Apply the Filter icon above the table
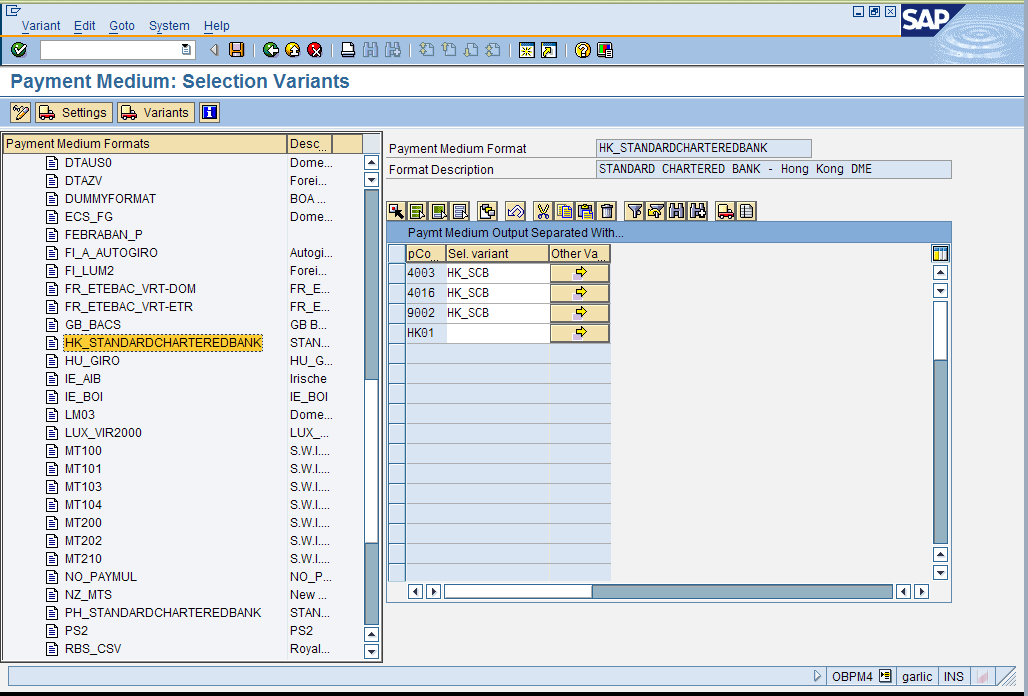Image resolution: width=1028 pixels, height=696 pixels. pos(636,211)
